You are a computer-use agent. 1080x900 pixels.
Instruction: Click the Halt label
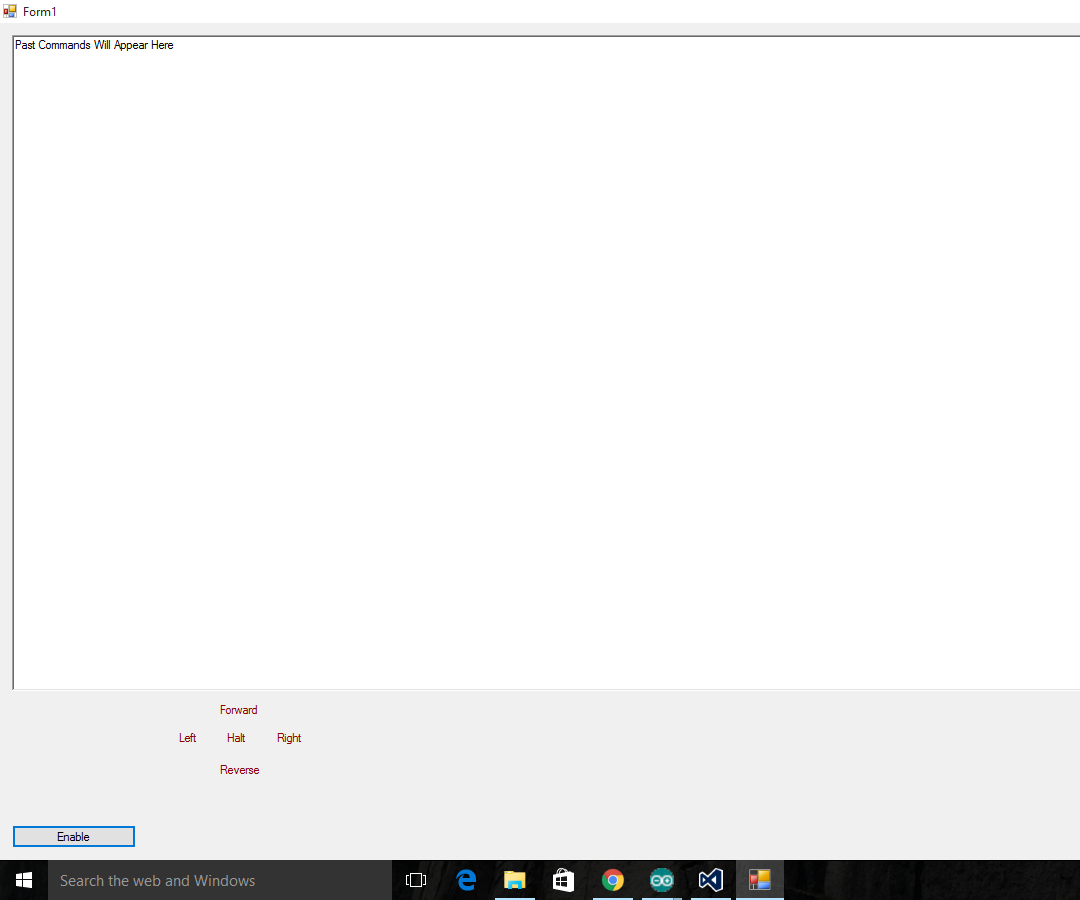[236, 738]
